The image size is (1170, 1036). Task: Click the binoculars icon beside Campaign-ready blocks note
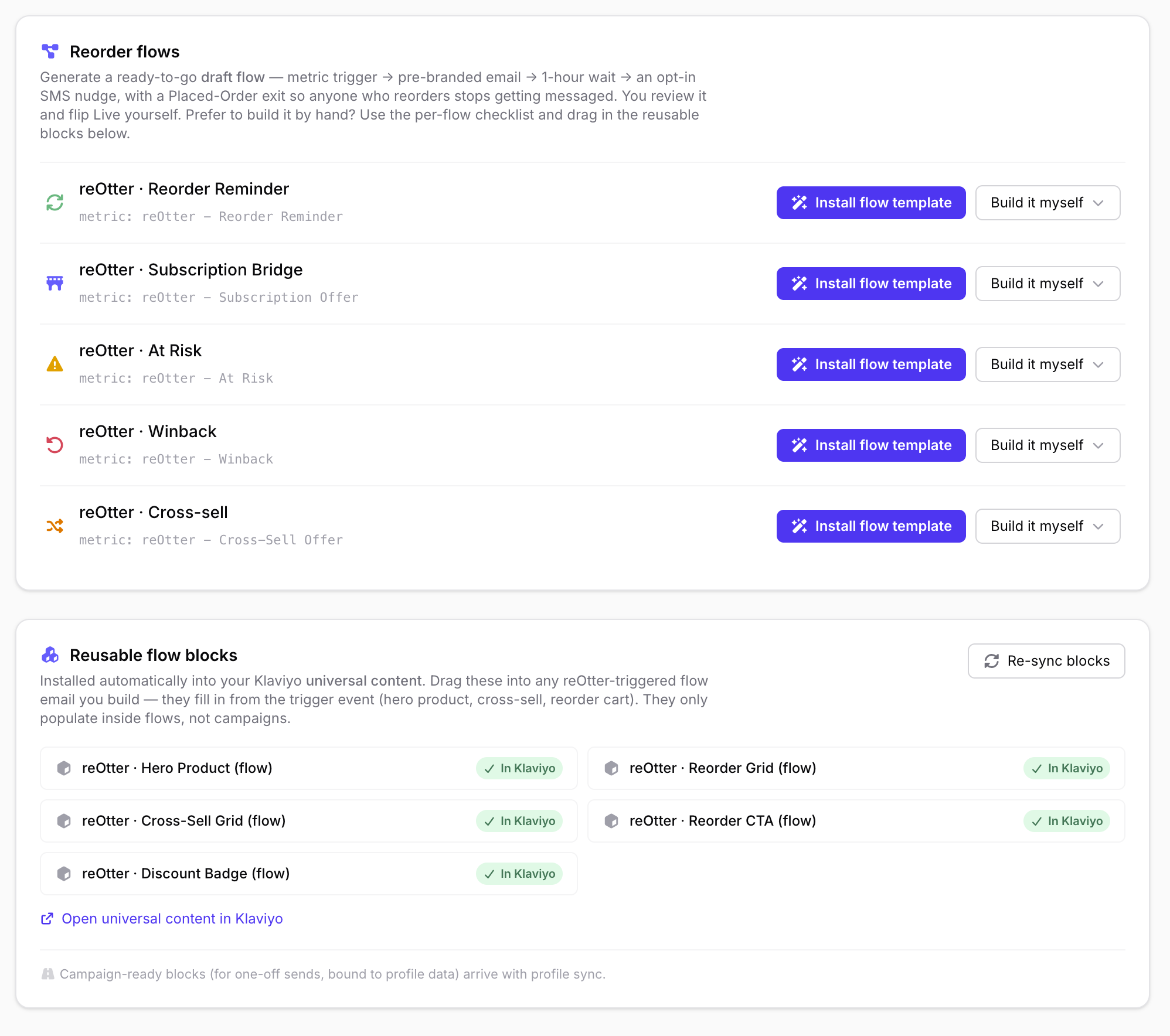coord(47,974)
